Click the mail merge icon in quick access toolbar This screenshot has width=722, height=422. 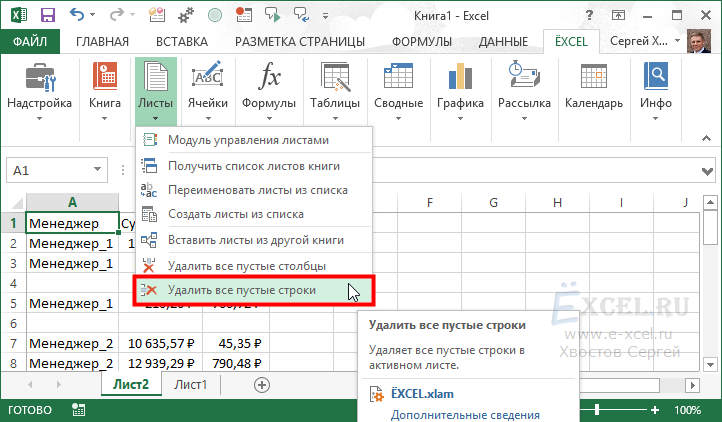point(157,15)
